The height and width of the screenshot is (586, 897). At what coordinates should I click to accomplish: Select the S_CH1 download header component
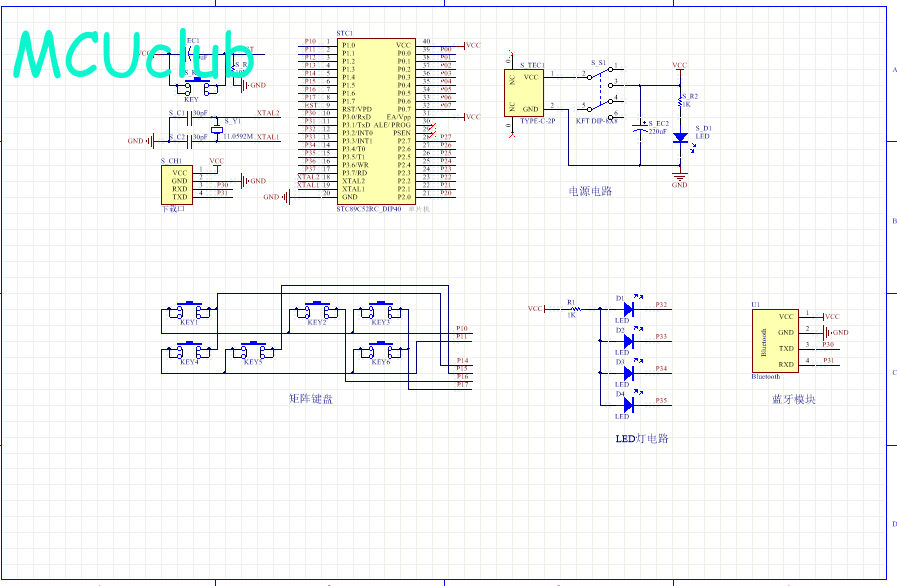[177, 184]
